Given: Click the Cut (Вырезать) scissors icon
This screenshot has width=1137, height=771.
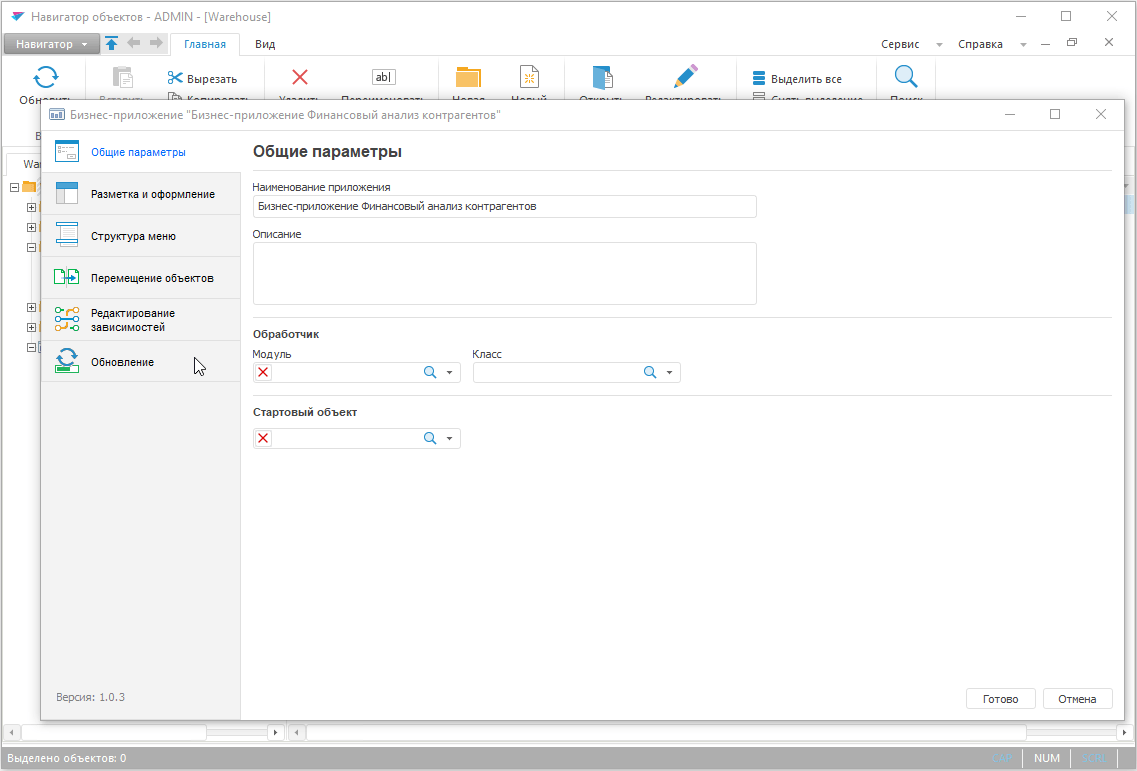Looking at the screenshot, I should (x=175, y=79).
